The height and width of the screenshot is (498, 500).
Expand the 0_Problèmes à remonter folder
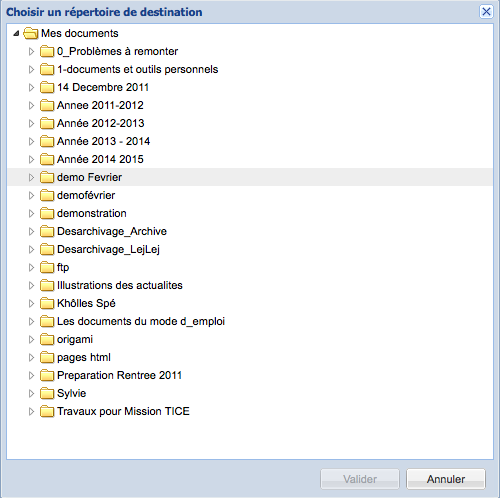(x=31, y=51)
